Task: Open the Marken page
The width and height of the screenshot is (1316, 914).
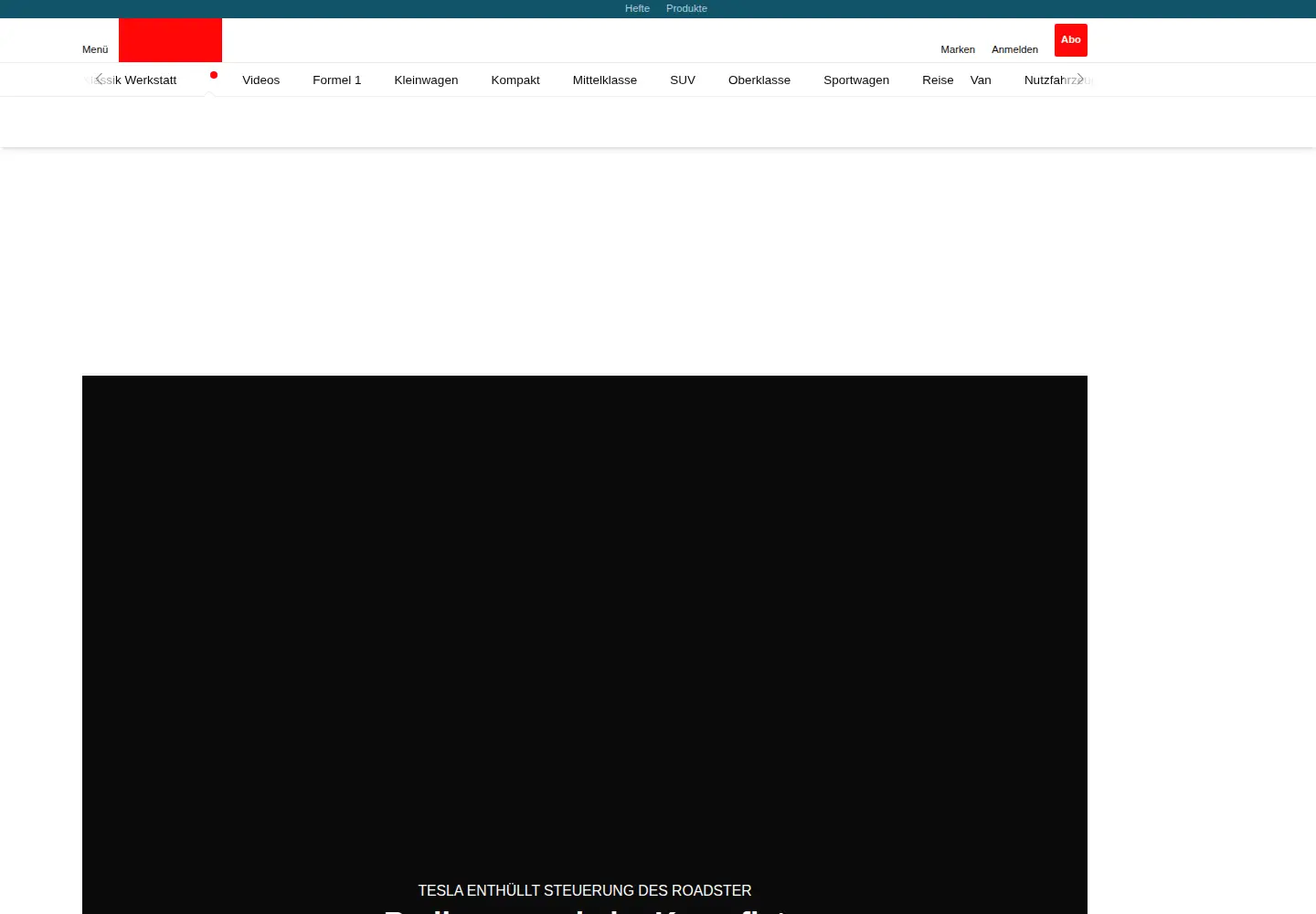Action: pyautogui.click(x=958, y=49)
